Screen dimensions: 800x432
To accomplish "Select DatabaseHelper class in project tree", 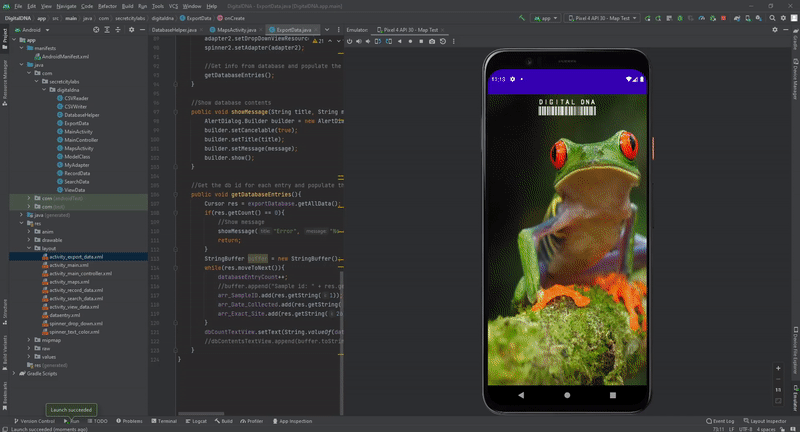I will [82, 115].
